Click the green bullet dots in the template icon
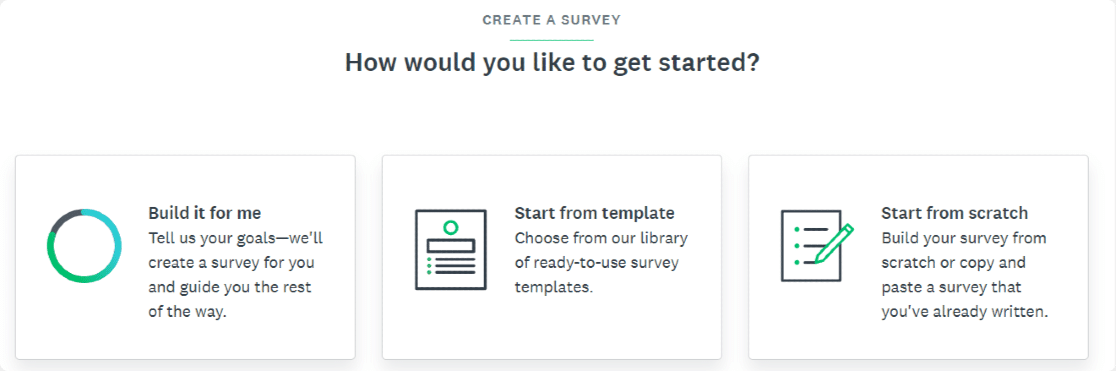The image size is (1116, 371). tap(429, 266)
